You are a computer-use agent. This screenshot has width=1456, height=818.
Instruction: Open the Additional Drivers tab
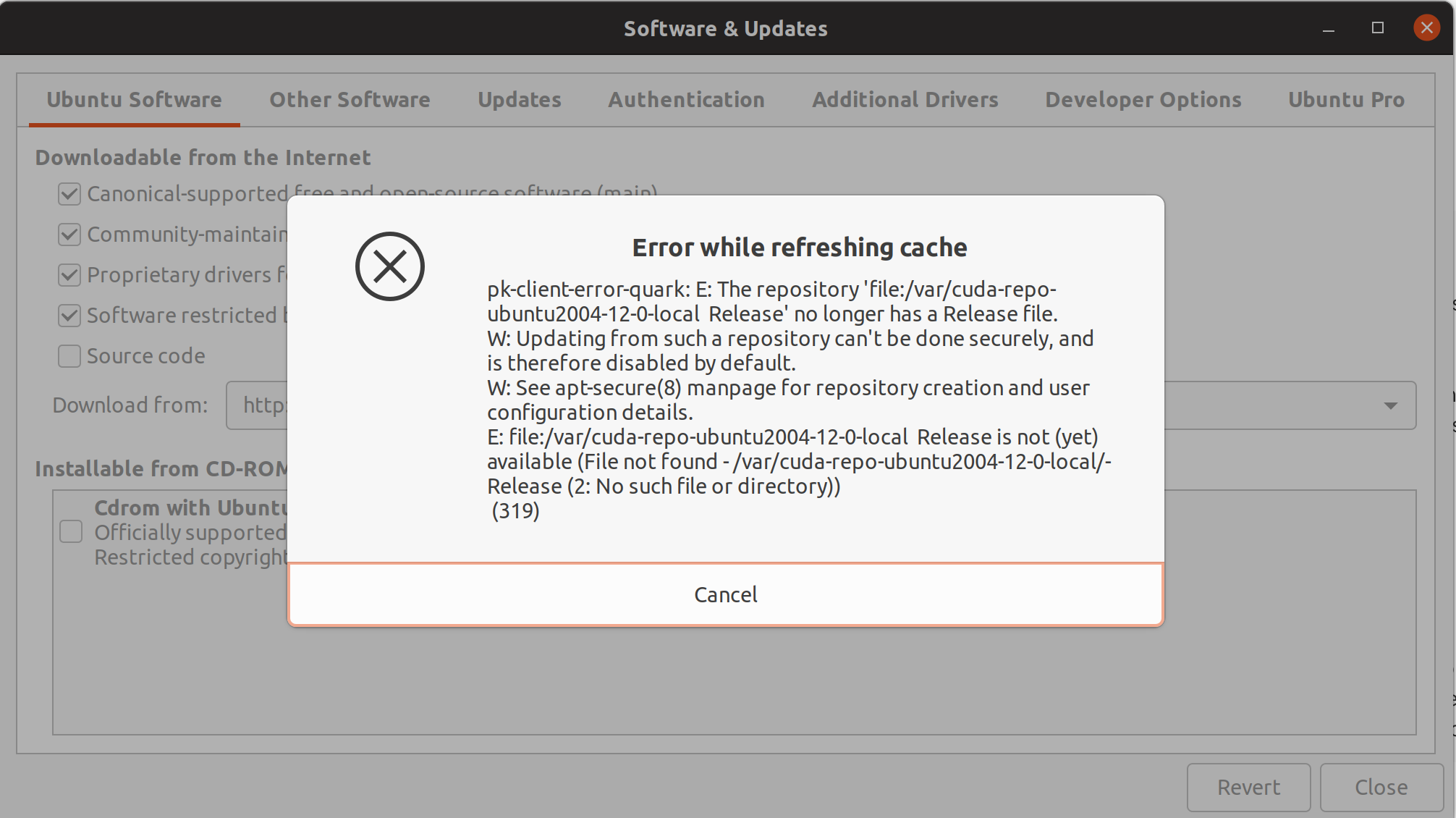tap(905, 99)
